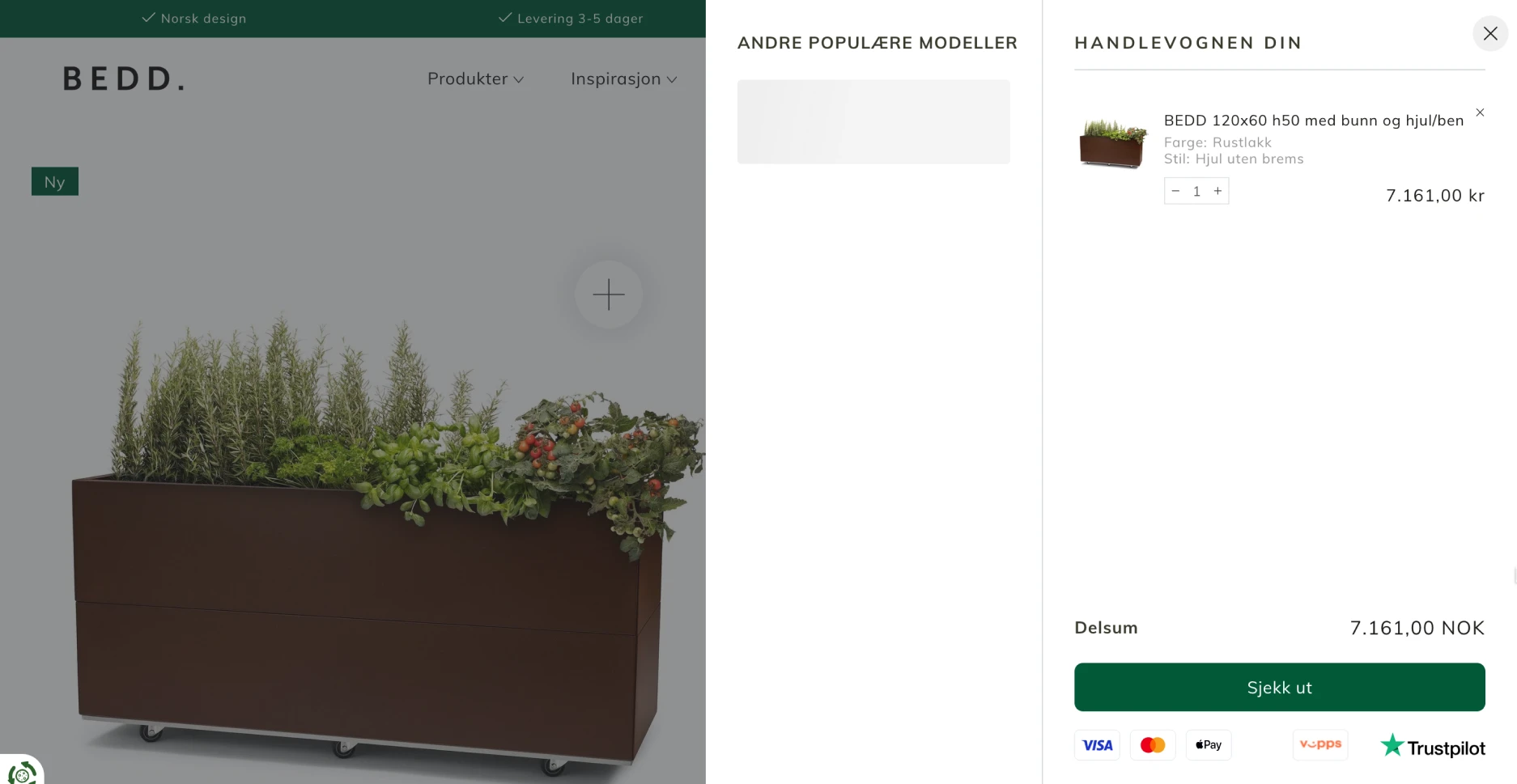
Task: Select the Visa payment icon
Action: (x=1097, y=744)
